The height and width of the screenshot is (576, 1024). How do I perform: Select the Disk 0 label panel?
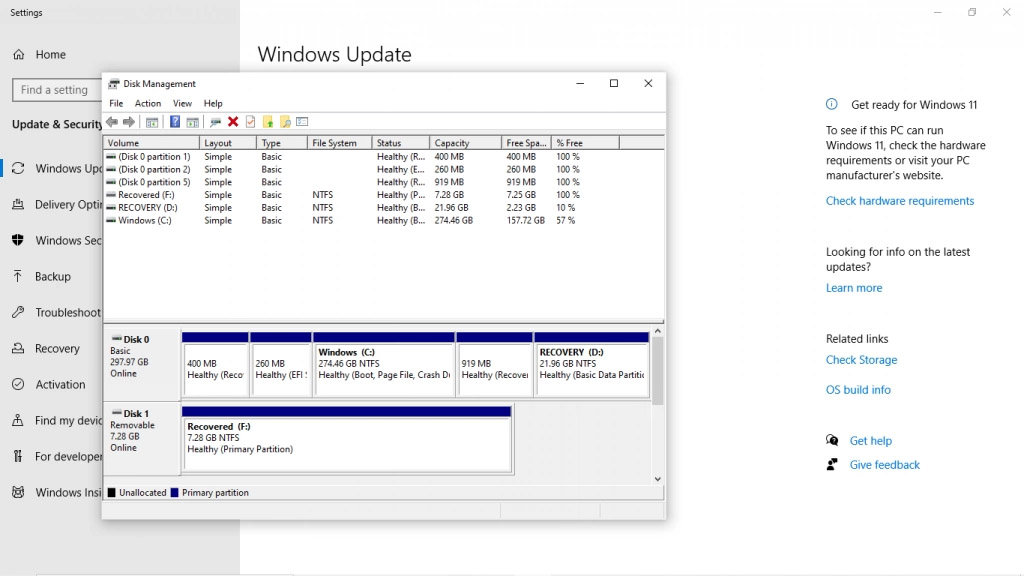pos(142,364)
